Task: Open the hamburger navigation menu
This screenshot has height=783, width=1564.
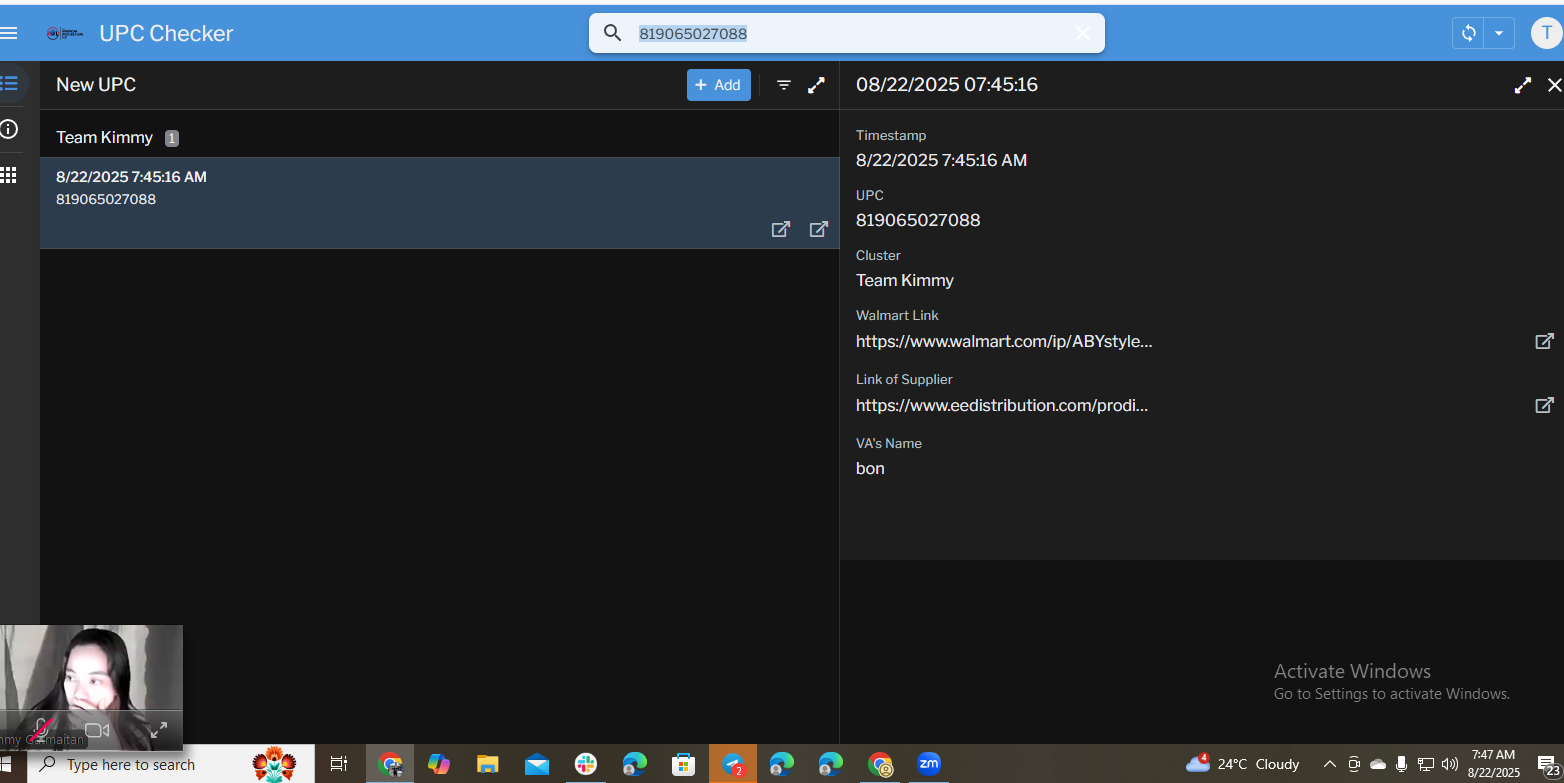Action: pyautogui.click(x=9, y=33)
